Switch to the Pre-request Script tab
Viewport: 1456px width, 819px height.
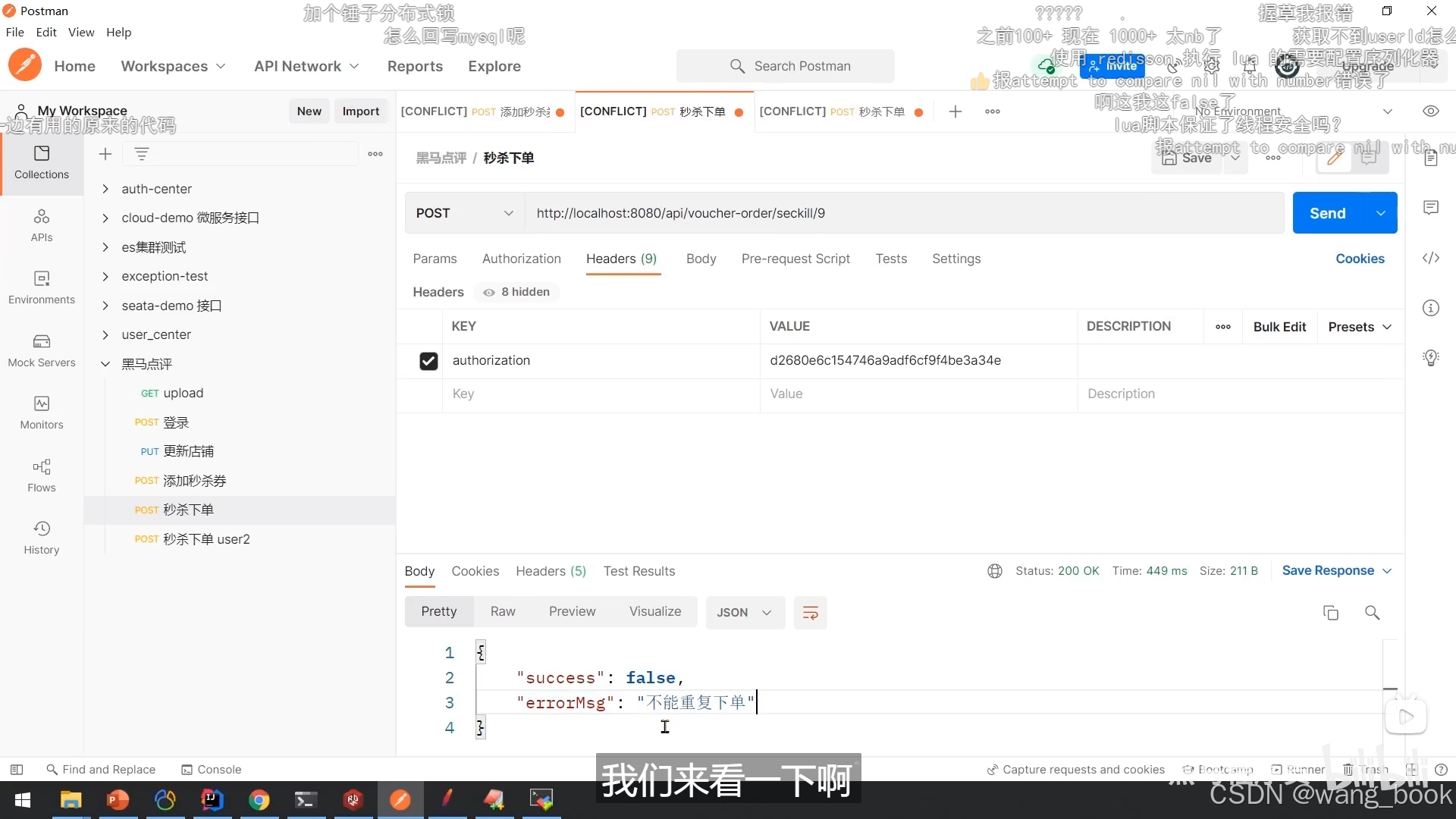(795, 259)
